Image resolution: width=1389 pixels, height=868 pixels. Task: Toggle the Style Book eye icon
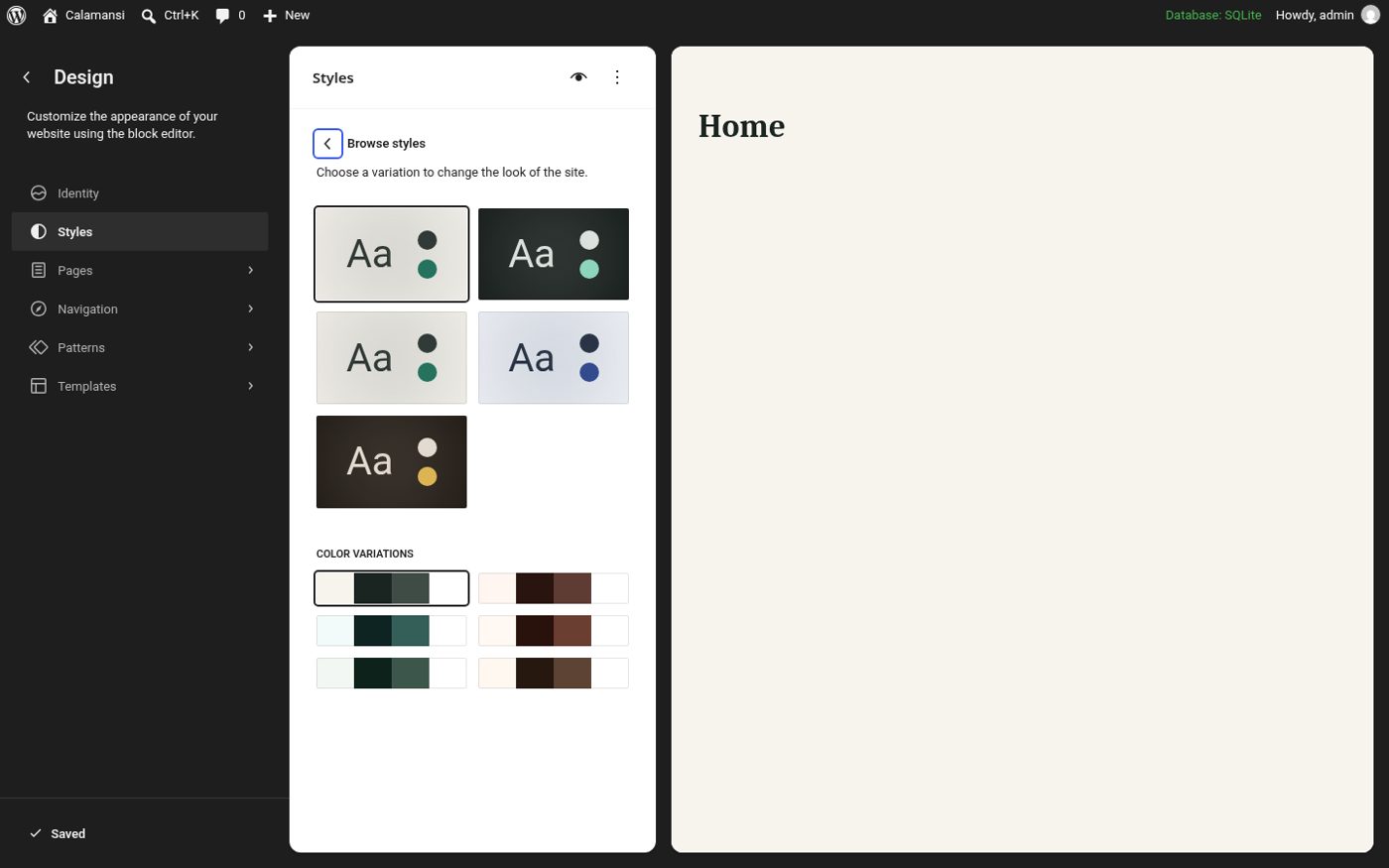578,77
